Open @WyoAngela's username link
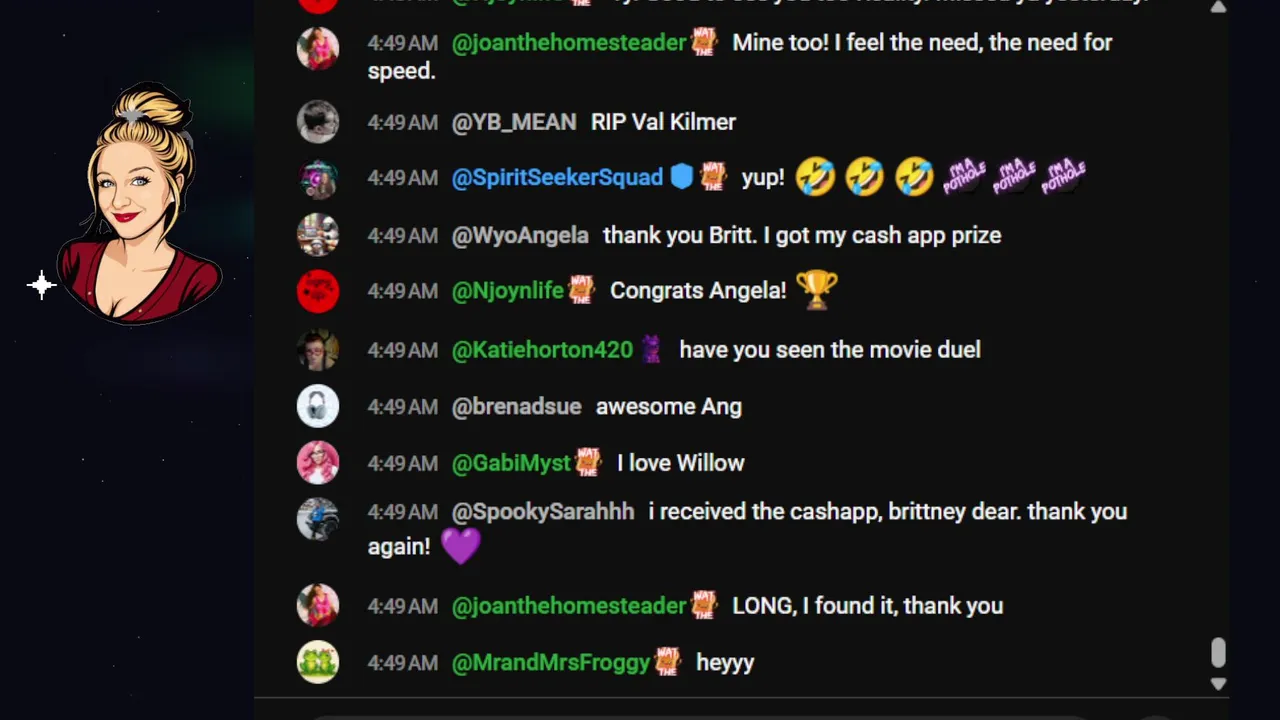Image resolution: width=1280 pixels, height=720 pixels. [x=520, y=235]
